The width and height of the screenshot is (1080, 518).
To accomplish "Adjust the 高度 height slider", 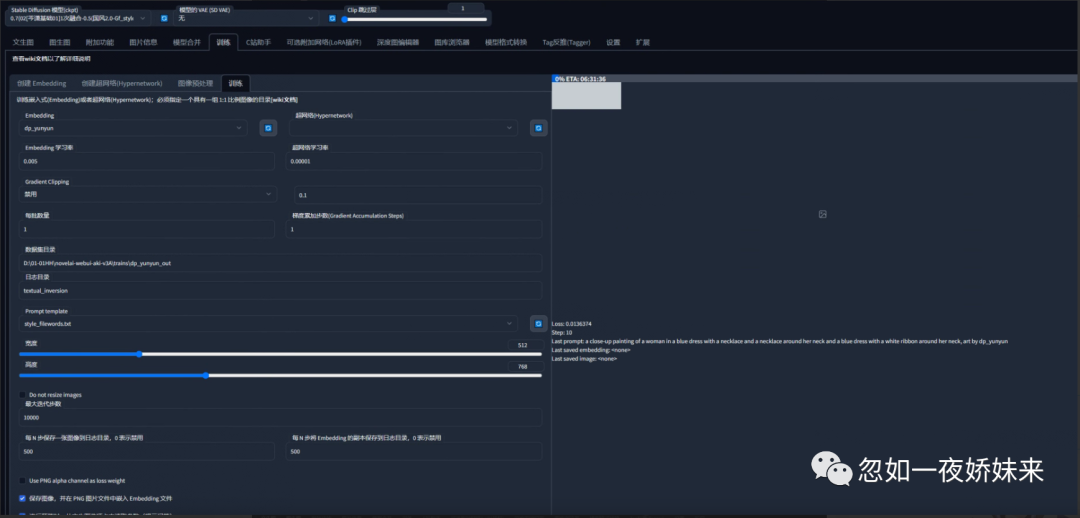I will point(280,375).
